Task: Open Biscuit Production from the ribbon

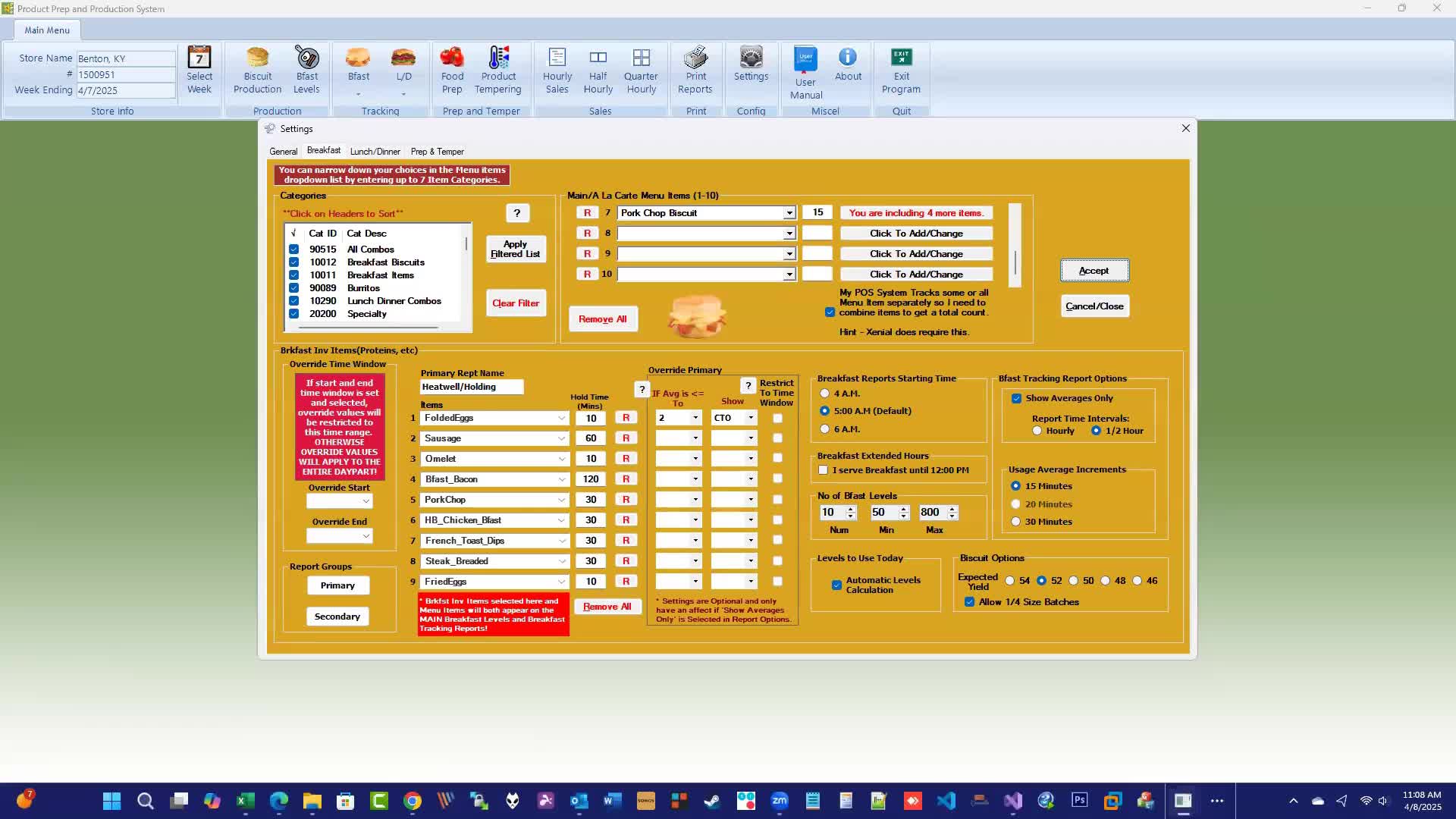Action: coord(257,70)
